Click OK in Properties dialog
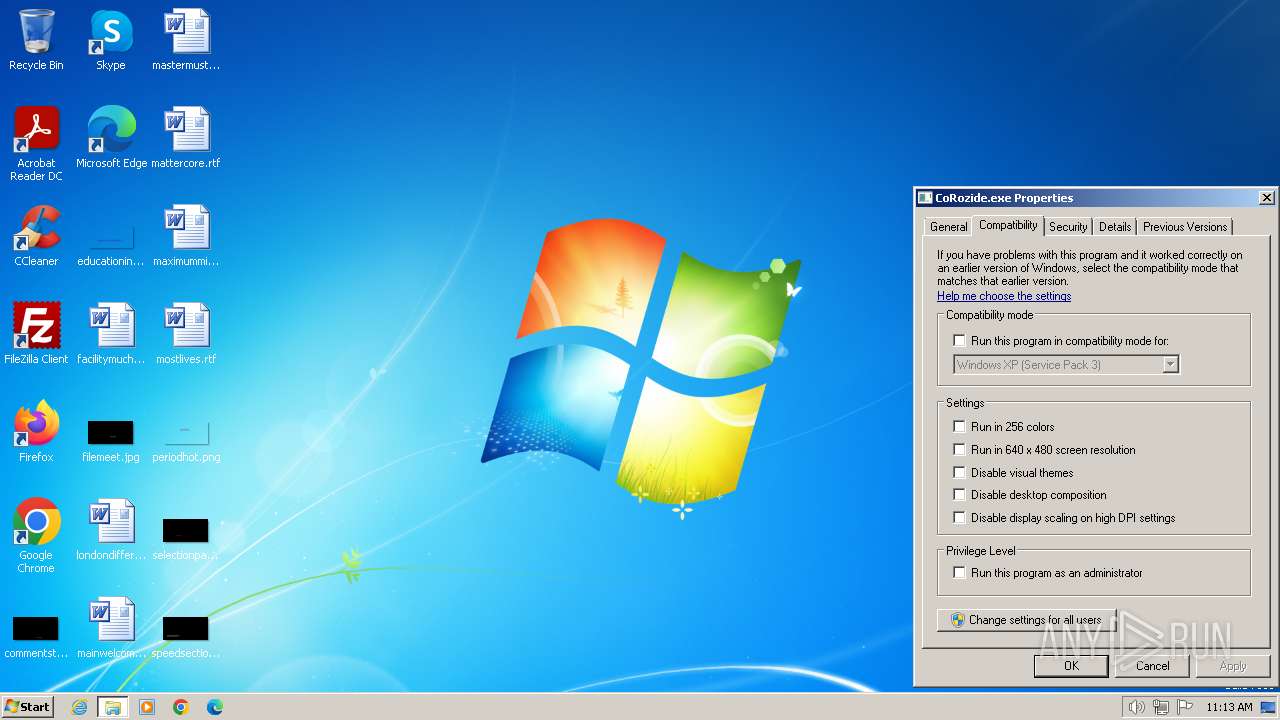The height and width of the screenshot is (720, 1280). (x=1071, y=666)
